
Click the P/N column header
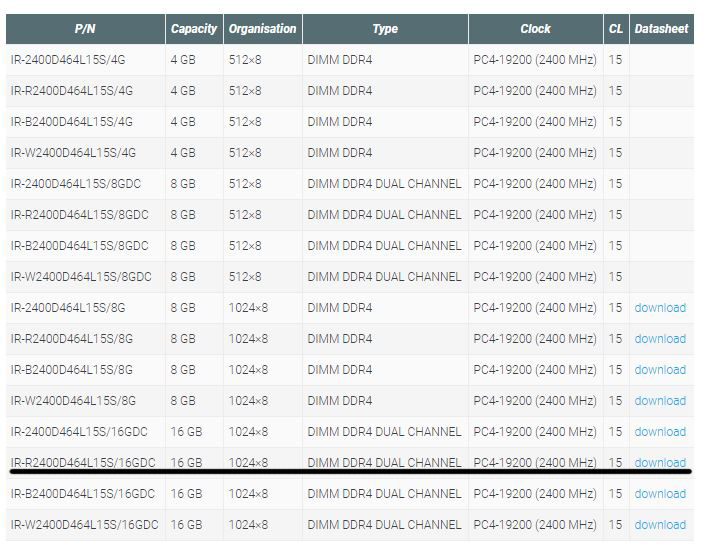(x=85, y=29)
